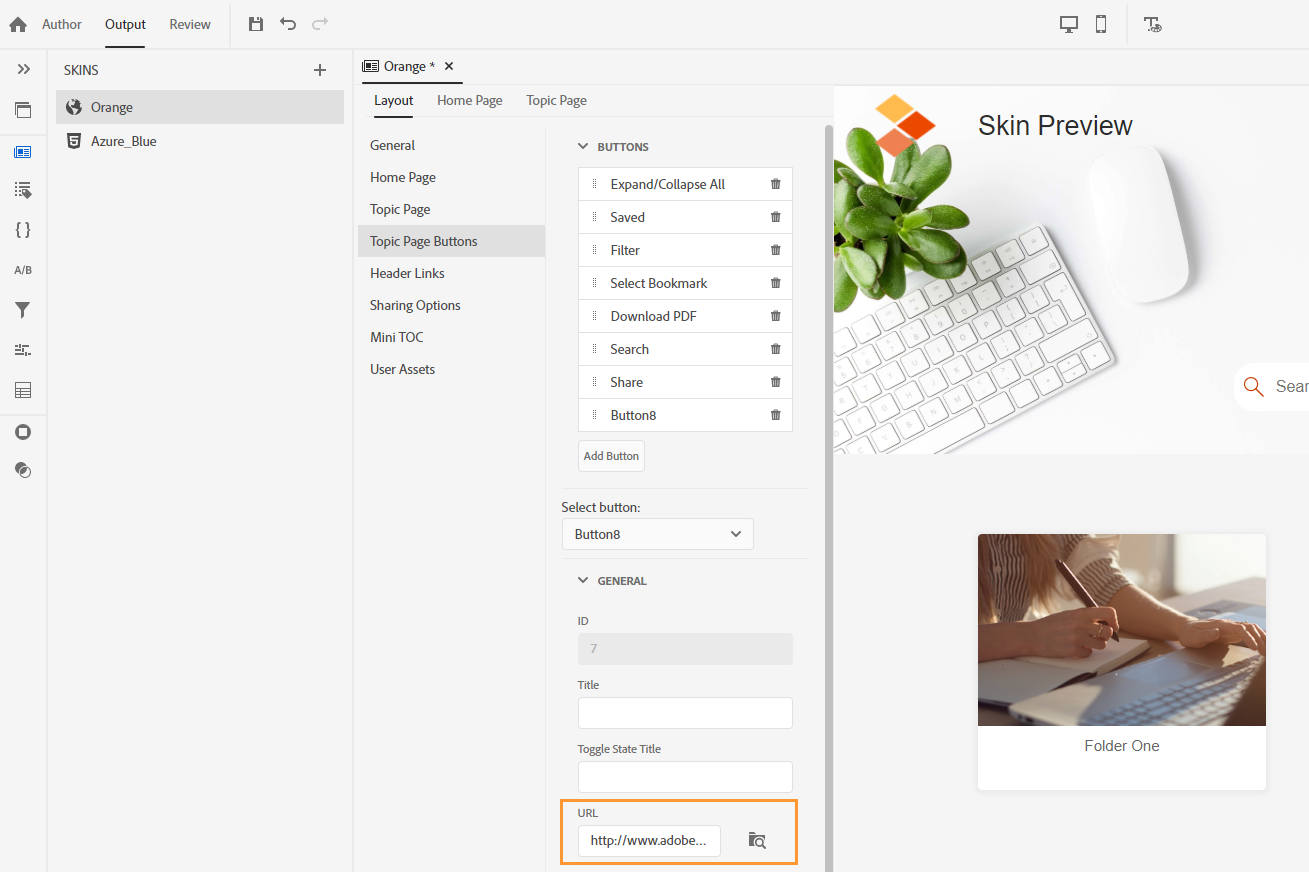Switch to the Author tab
Screen dimensions: 1309x872
click(62, 24)
